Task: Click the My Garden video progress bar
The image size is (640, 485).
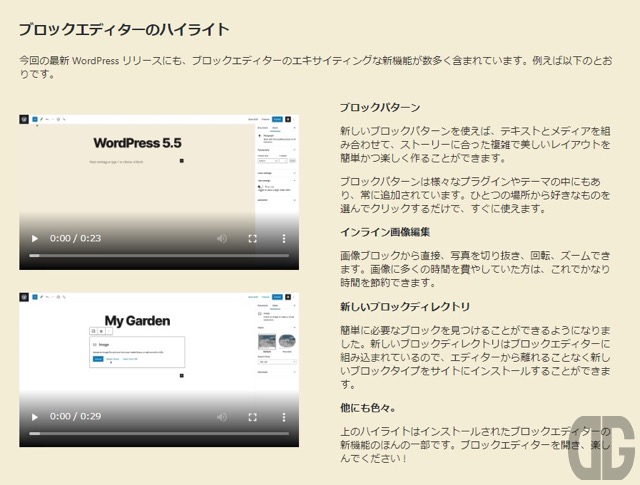Action: click(x=159, y=434)
